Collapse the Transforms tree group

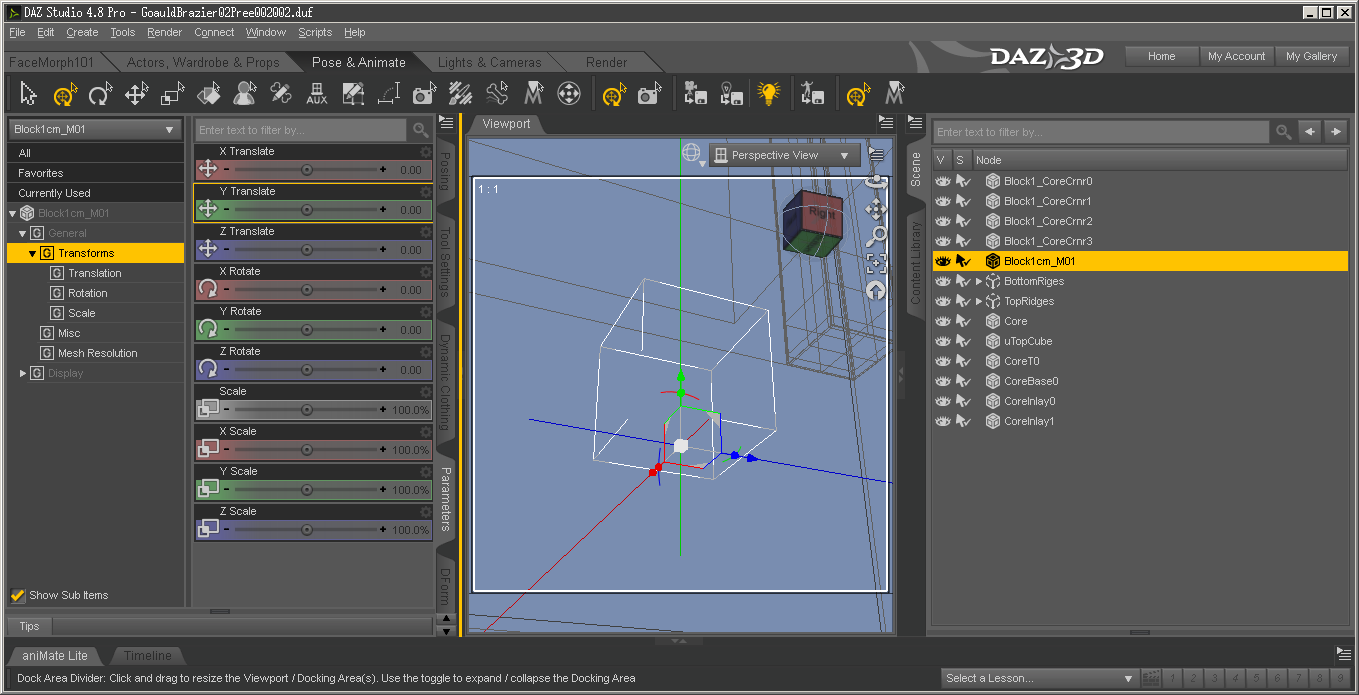(32, 253)
